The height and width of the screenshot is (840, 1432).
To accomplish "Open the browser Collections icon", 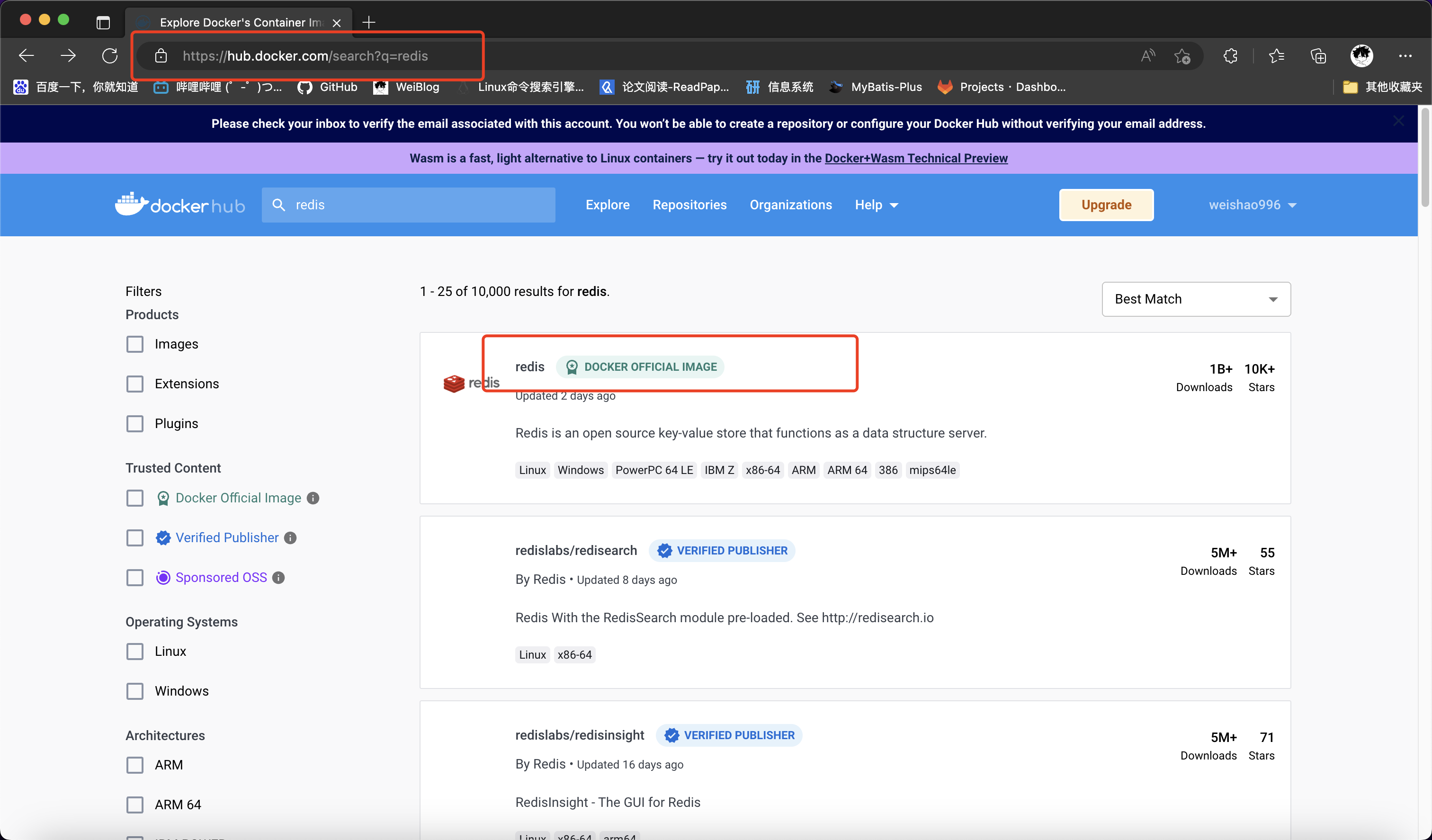I will point(1318,56).
